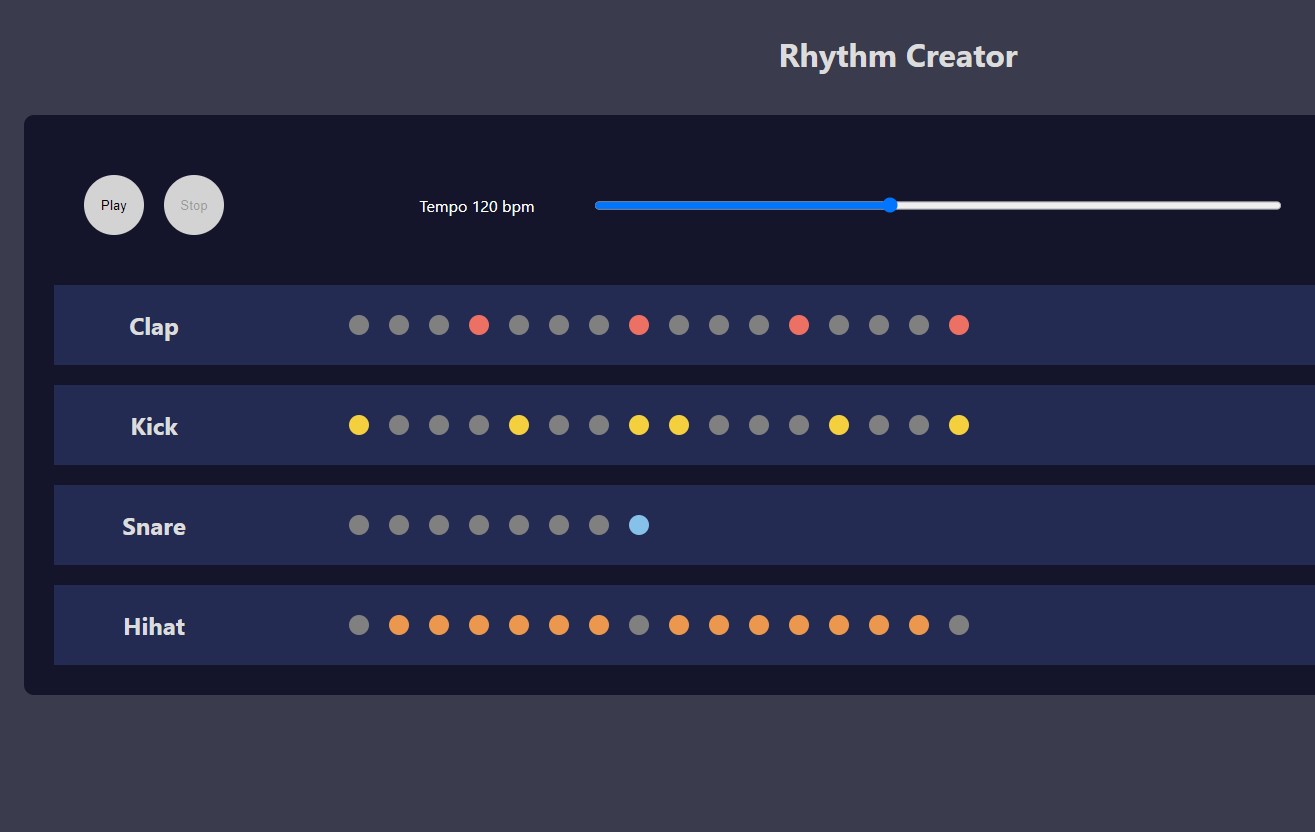Turn off the last yellow Kick step
This screenshot has width=1315, height=832.
coord(959,425)
